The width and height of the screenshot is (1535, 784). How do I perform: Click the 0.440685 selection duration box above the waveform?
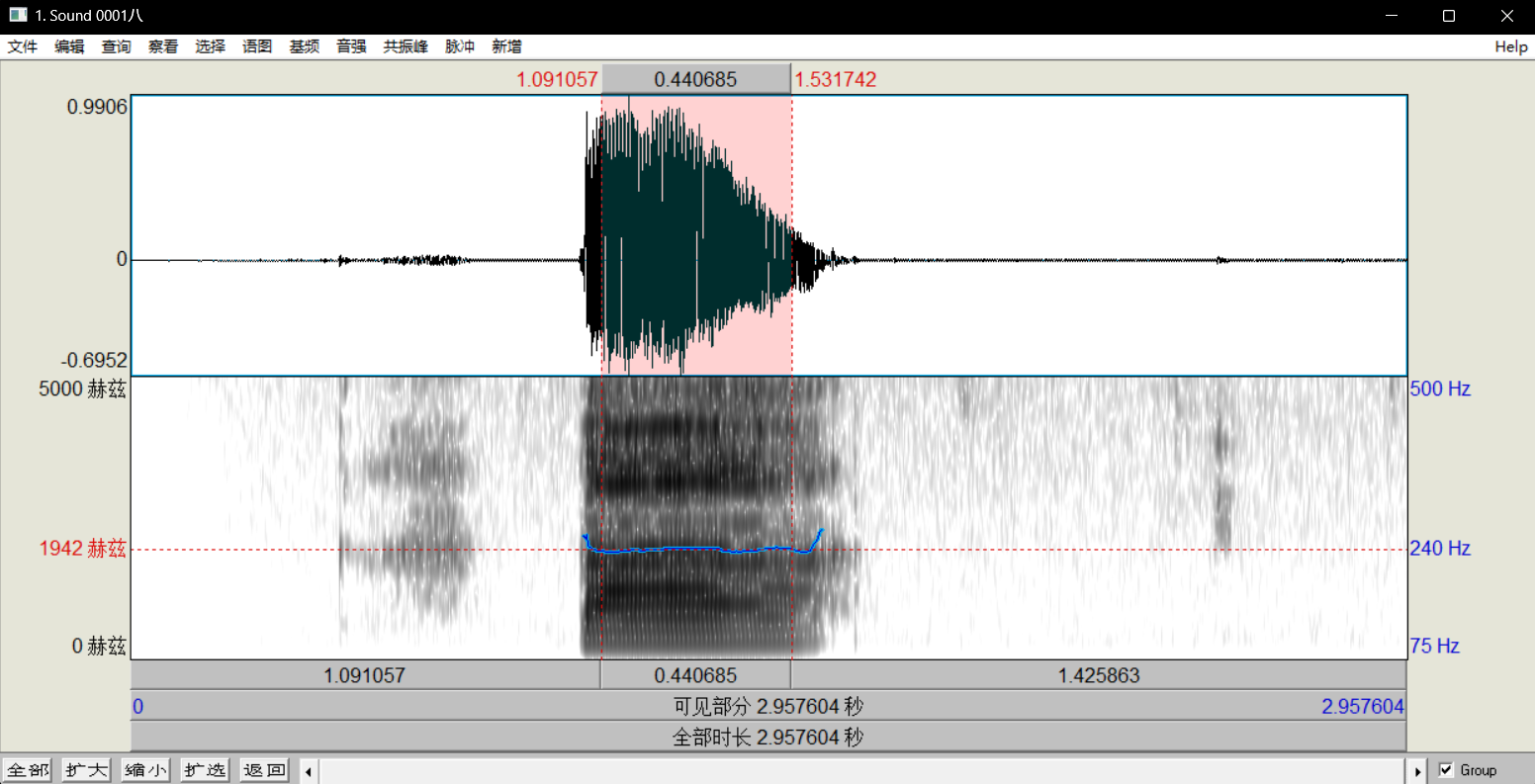pyautogui.click(x=696, y=79)
